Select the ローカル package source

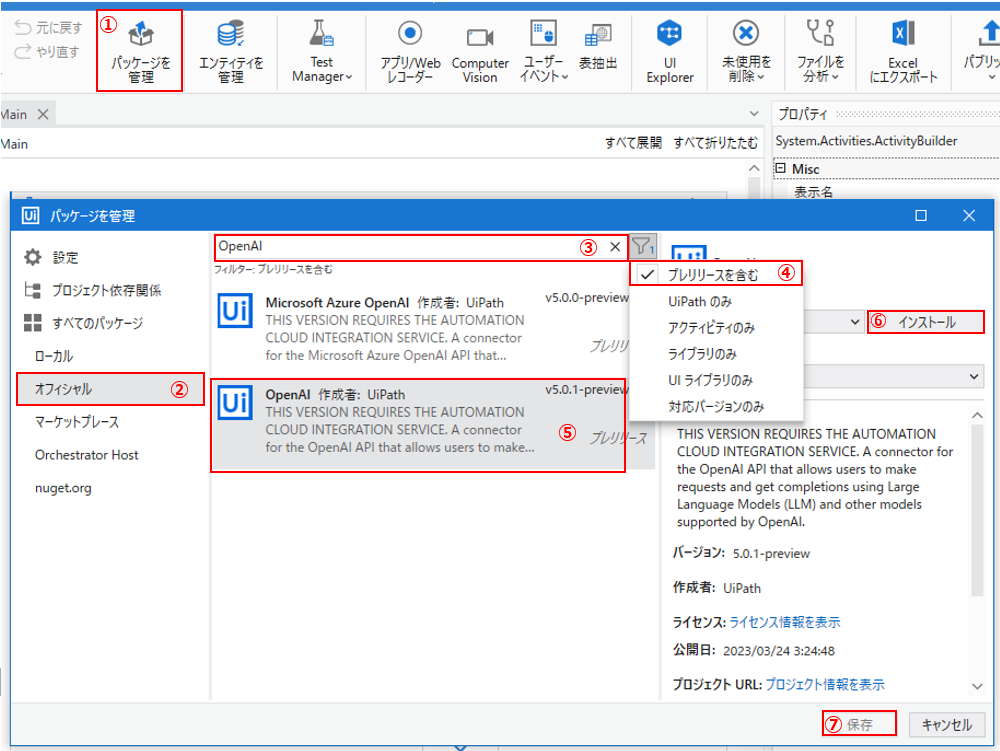click(x=54, y=356)
